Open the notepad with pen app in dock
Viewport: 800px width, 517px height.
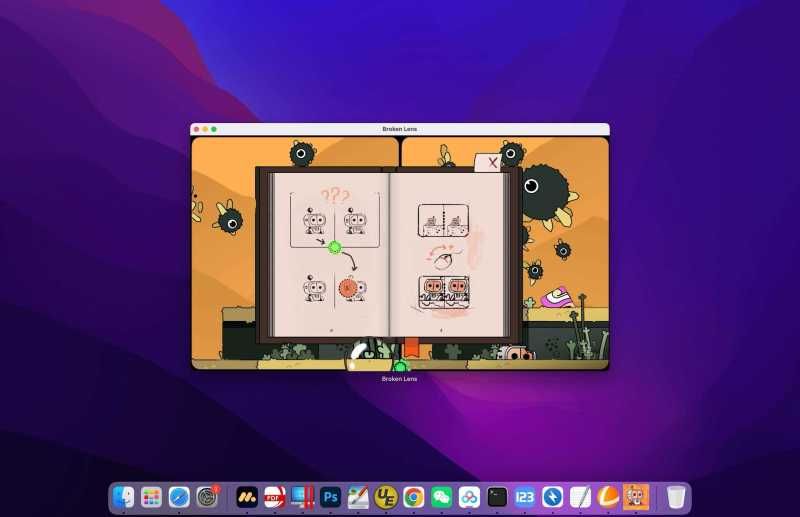click(x=580, y=497)
